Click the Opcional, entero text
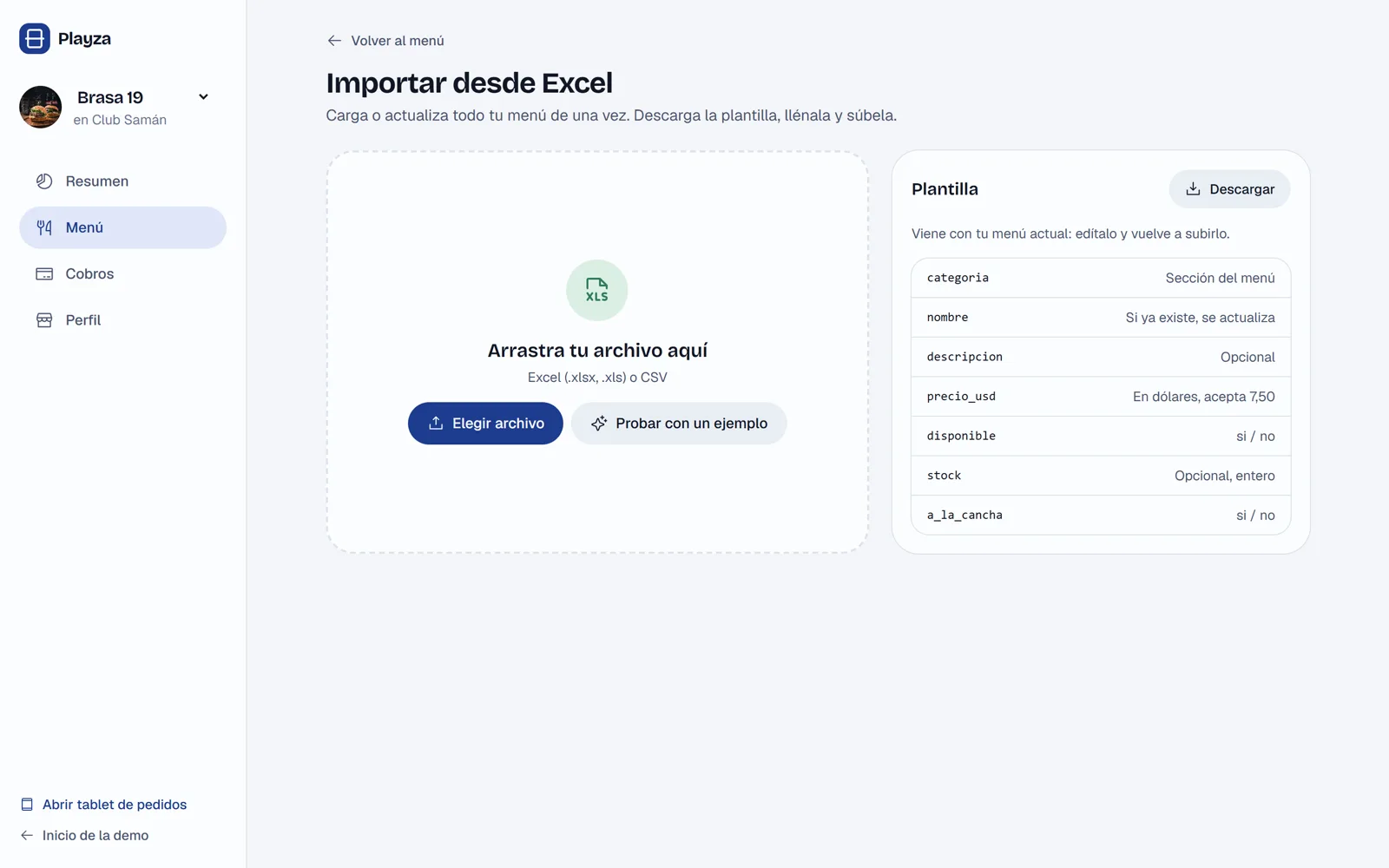Image resolution: width=1389 pixels, height=868 pixels. coord(1225,476)
